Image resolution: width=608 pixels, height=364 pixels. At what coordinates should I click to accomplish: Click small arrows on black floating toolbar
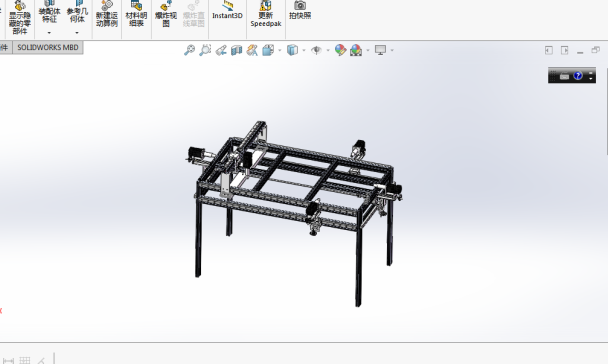(x=591, y=76)
